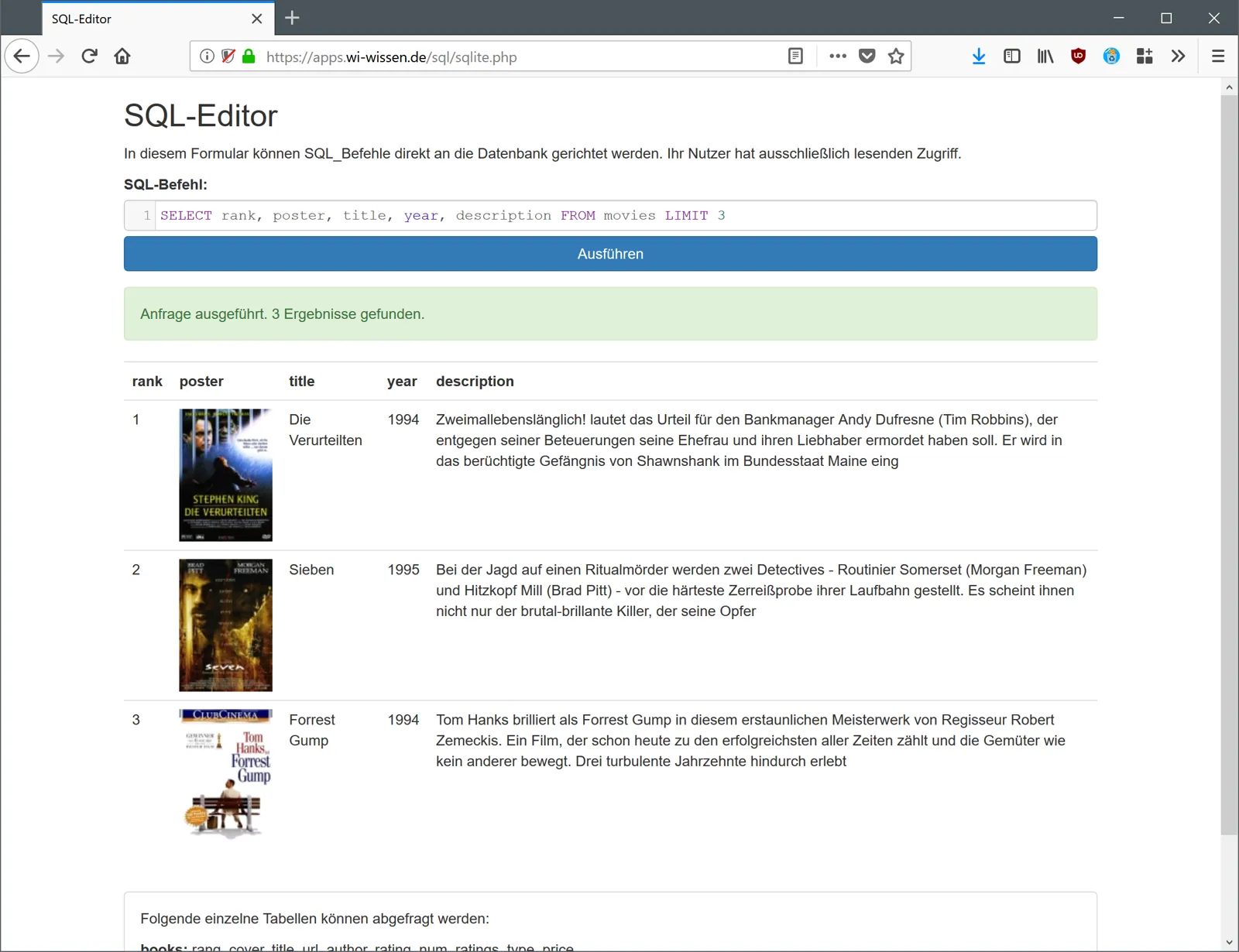Viewport: 1239px width, 952px height.
Task: Click inside the SQL-Befehl query field
Action: point(610,215)
